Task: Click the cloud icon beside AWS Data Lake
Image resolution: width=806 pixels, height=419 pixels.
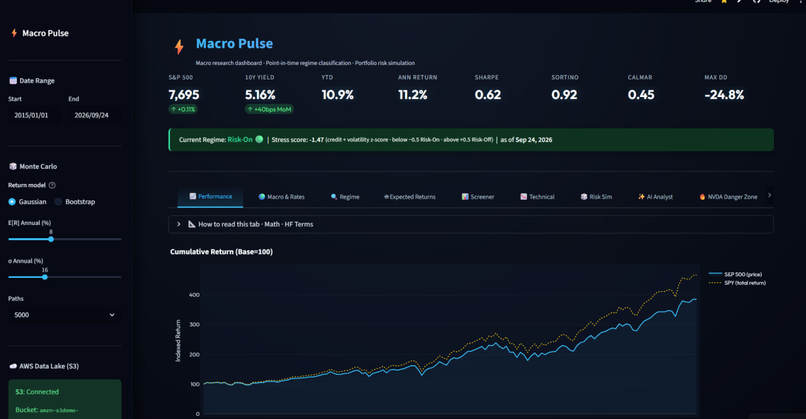Action: tap(13, 366)
